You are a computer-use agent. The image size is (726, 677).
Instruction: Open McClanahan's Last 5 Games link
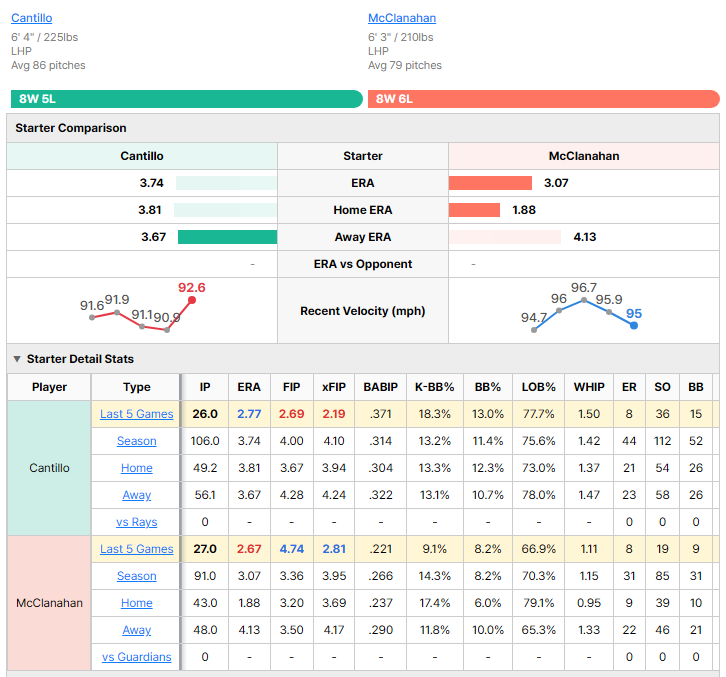coord(137,549)
